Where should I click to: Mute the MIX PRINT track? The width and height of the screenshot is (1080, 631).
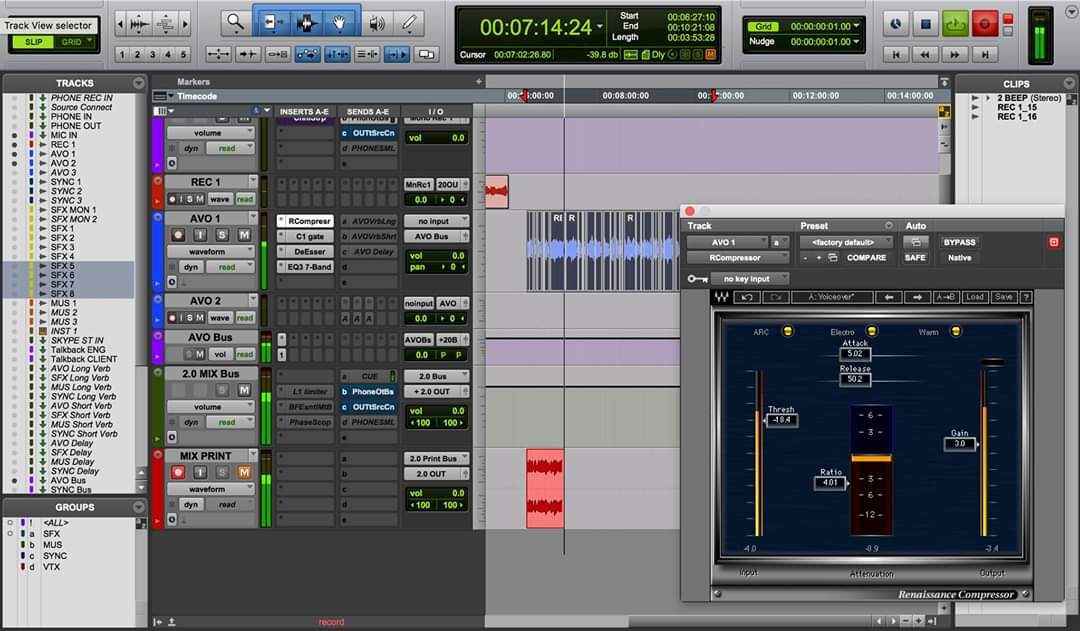[x=244, y=472]
